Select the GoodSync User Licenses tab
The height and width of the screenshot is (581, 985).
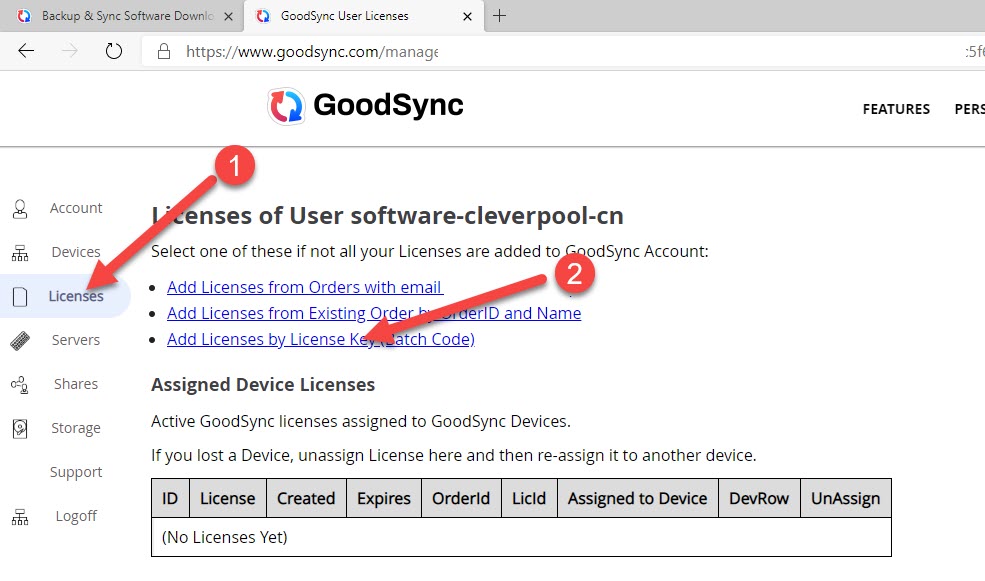click(x=364, y=16)
